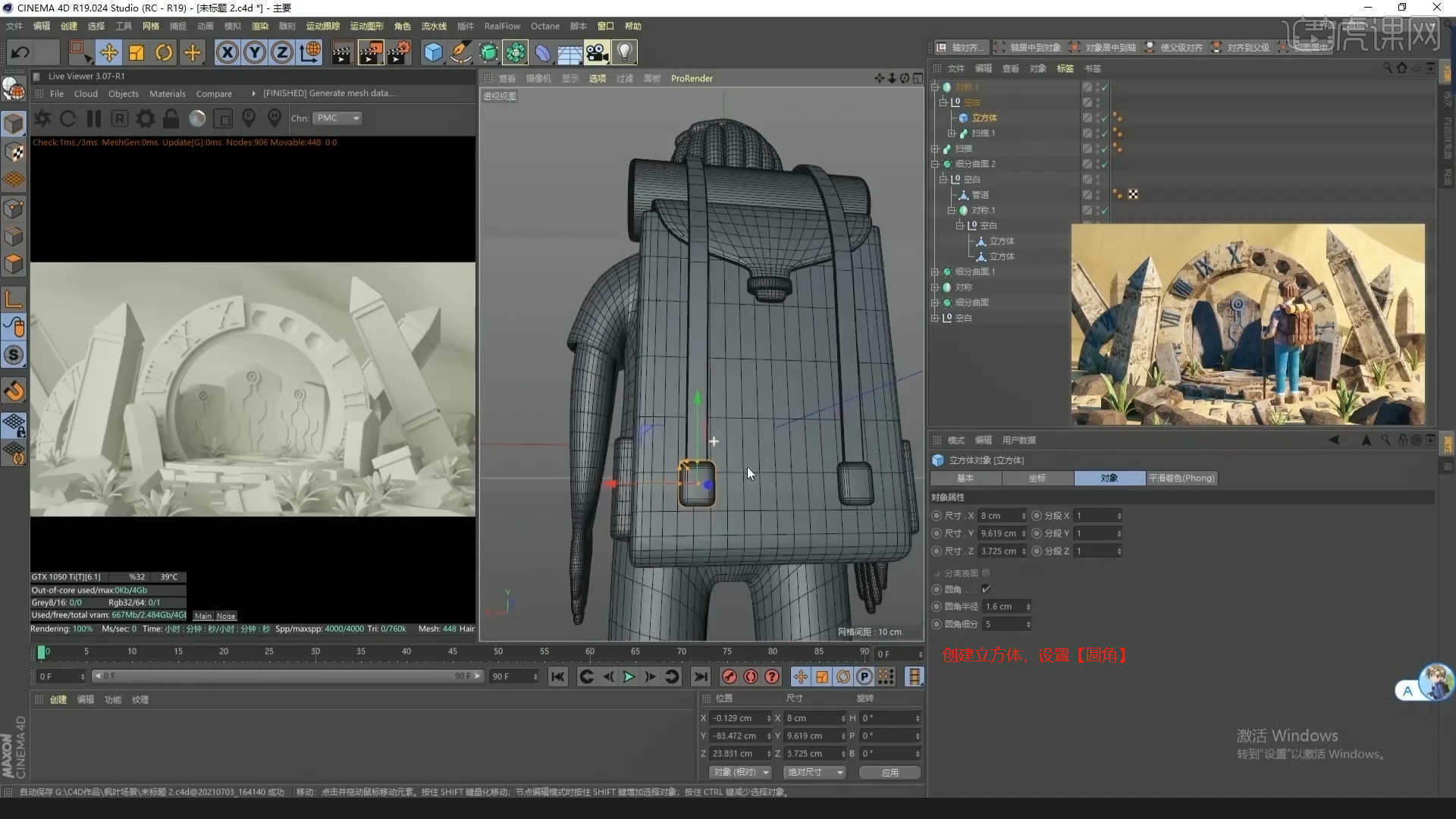Toggle the 分离表面 checkbox
This screenshot has height=819, width=1456.
pos(986,573)
